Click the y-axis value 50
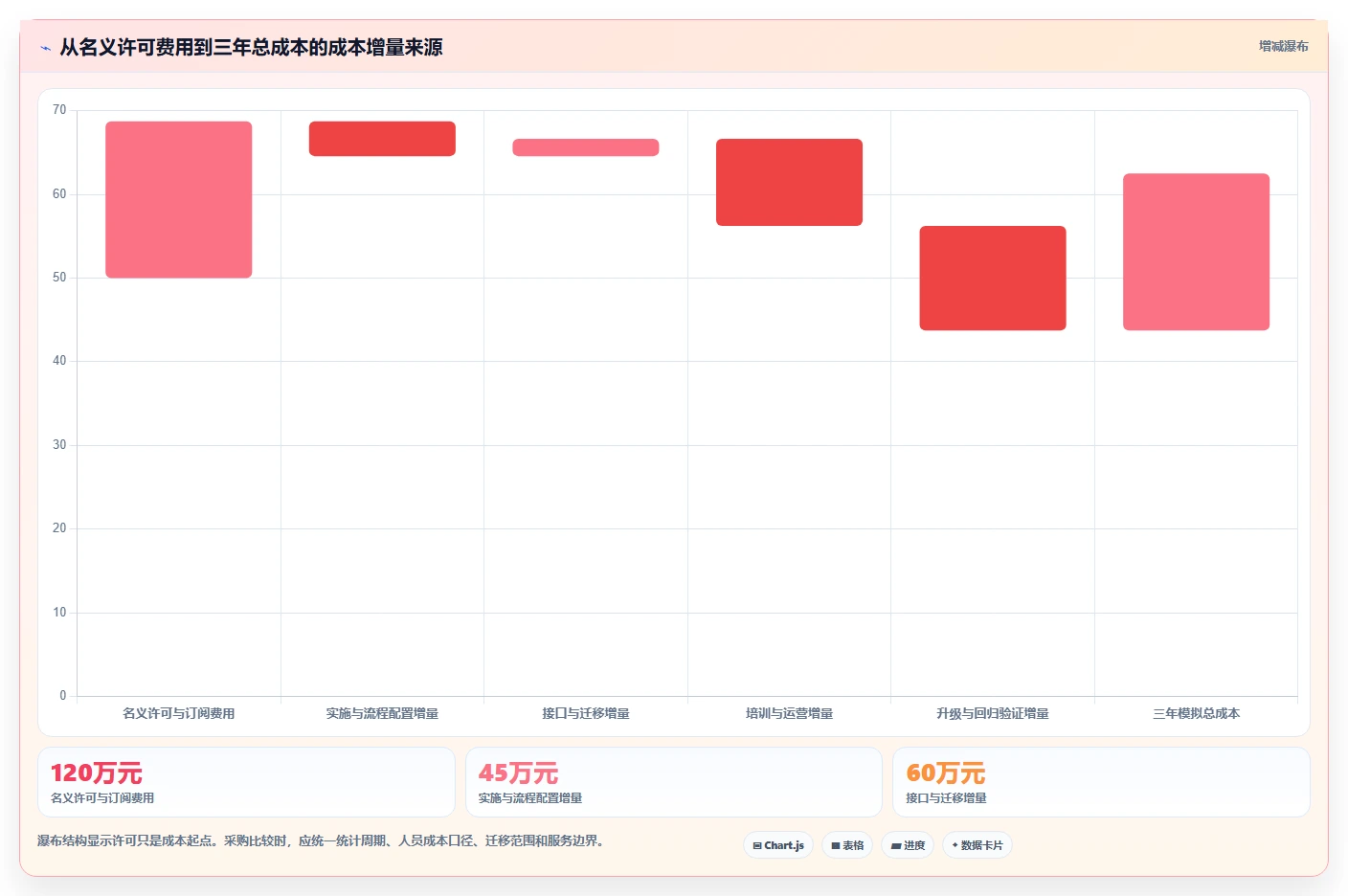The width and height of the screenshot is (1348, 896). pos(59,278)
